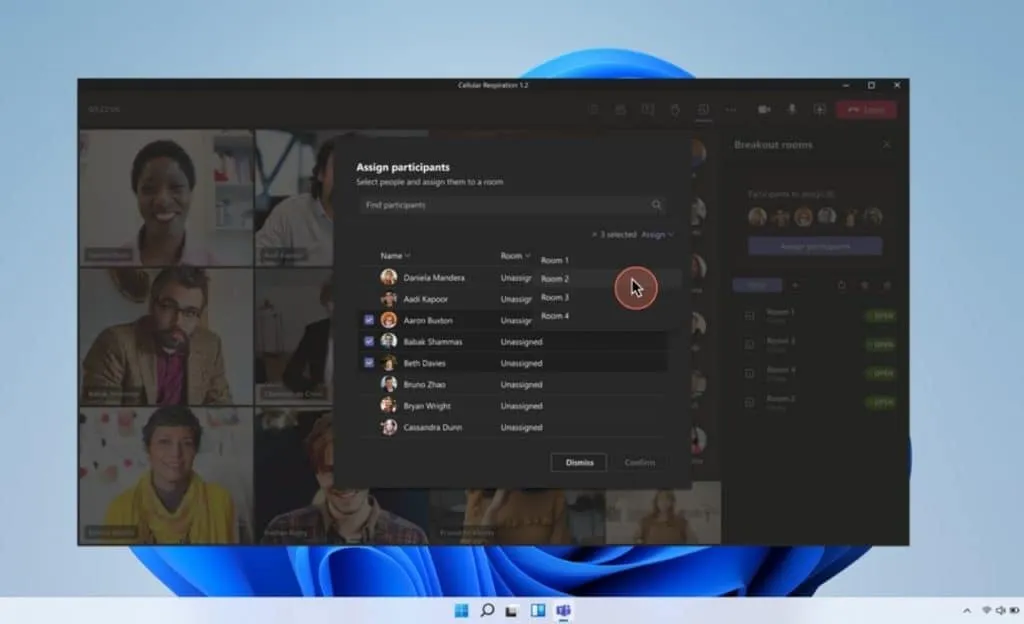1024x624 pixels.
Task: Uncheck Aaron Buxton's selection checkbox
Action: pos(369,320)
